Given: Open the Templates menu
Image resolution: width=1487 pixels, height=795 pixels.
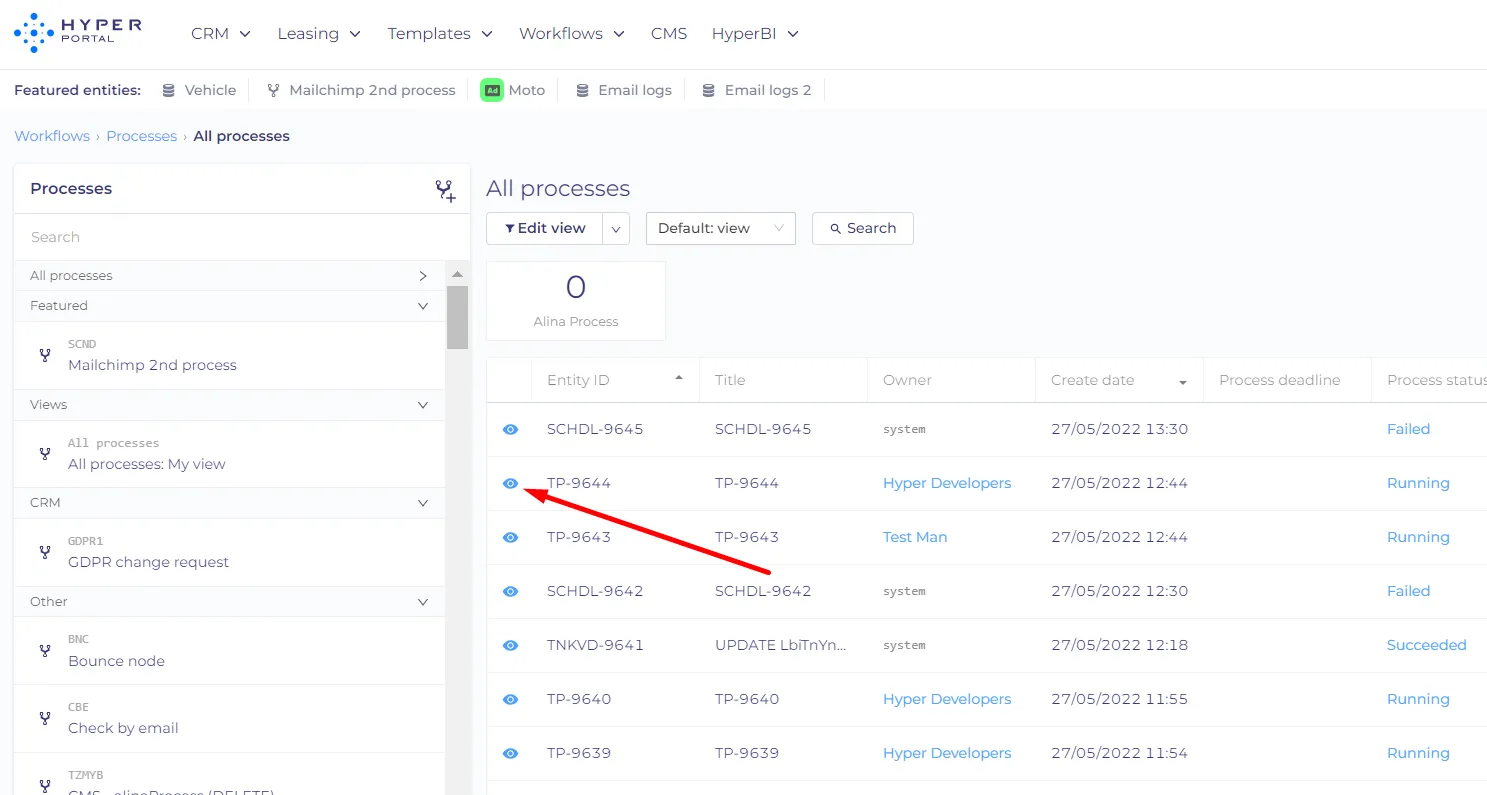Looking at the screenshot, I should [x=440, y=33].
